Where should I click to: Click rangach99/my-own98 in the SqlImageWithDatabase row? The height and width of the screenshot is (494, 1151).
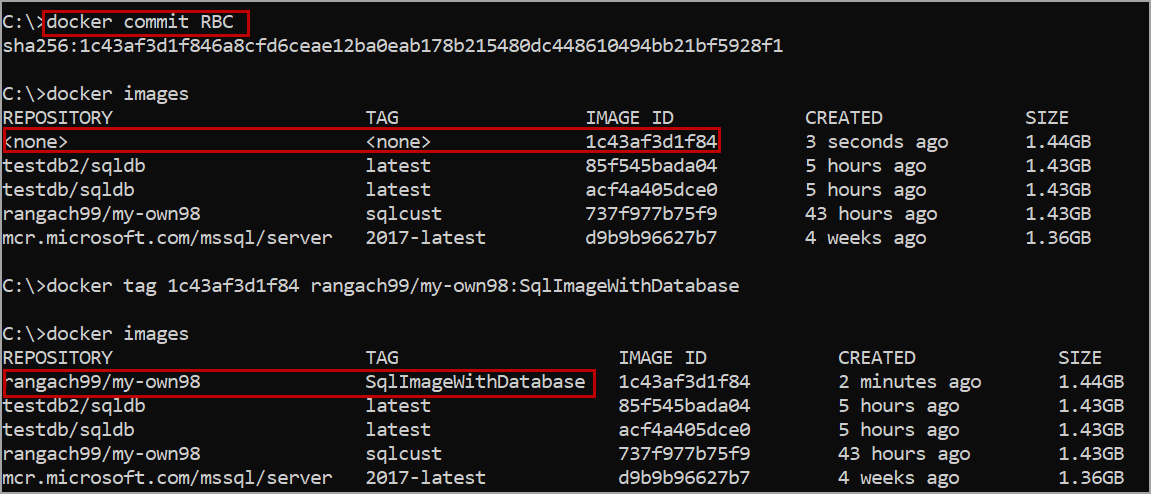(108, 382)
